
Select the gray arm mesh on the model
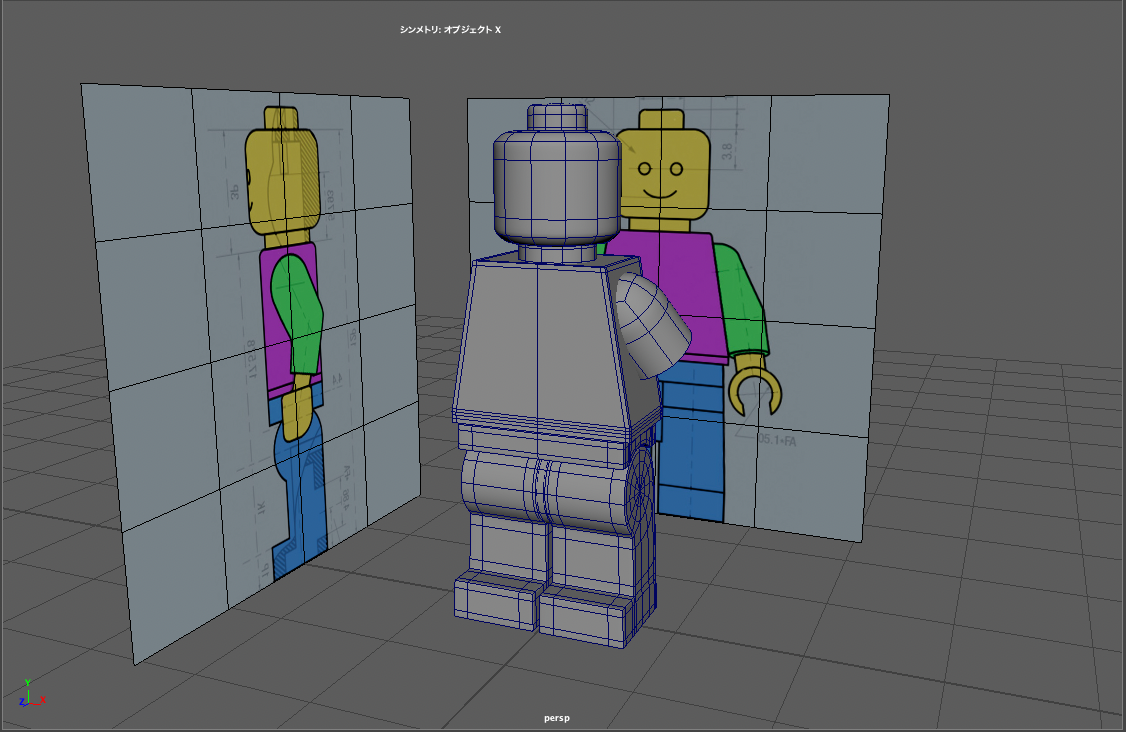pos(651,325)
